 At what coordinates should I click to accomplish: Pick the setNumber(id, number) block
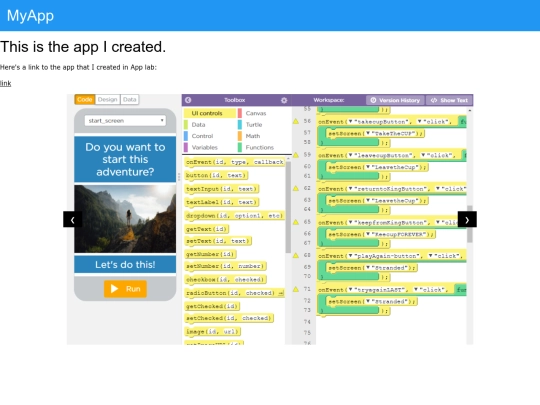[x=225, y=266]
